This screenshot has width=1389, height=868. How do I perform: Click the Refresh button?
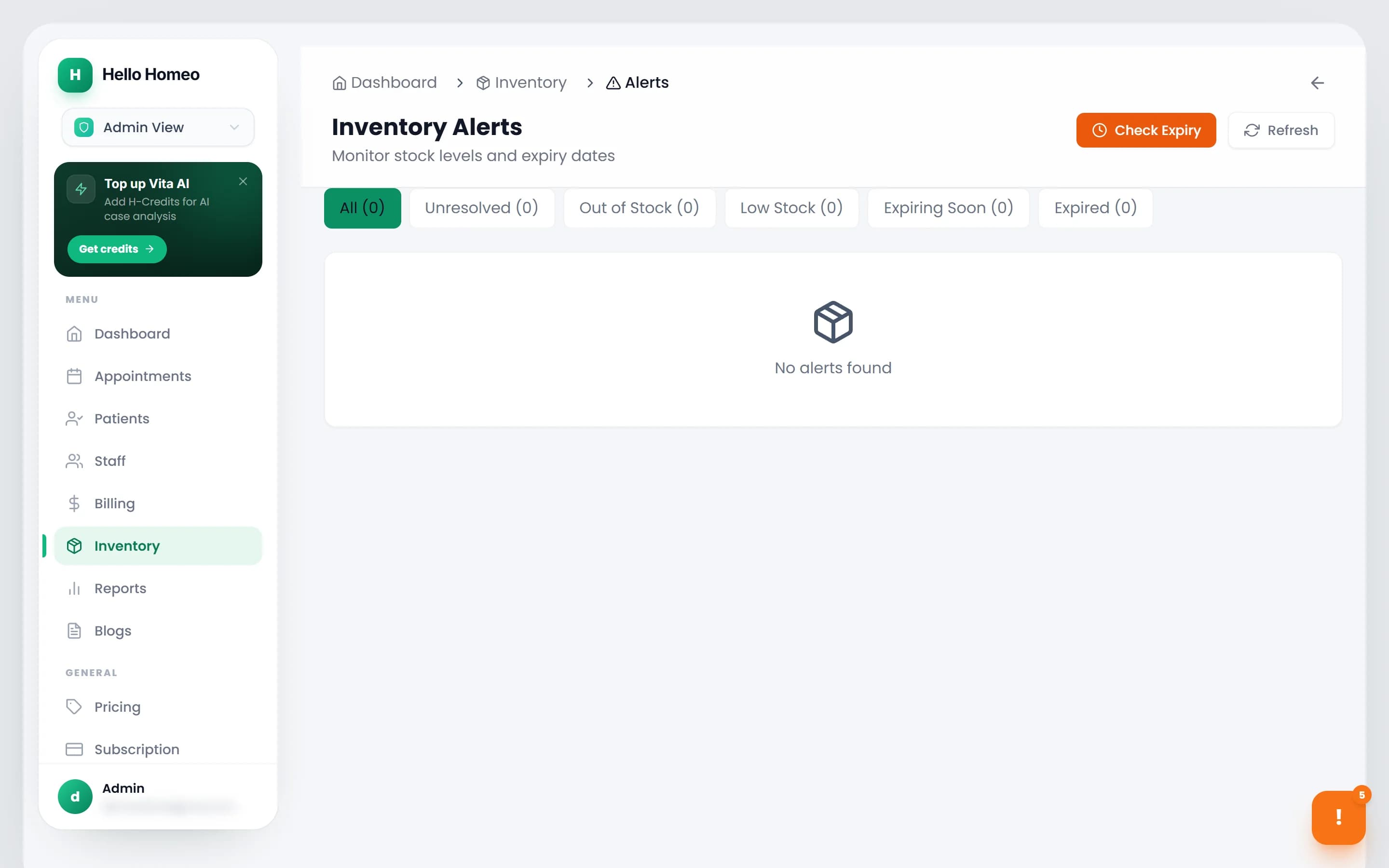pyautogui.click(x=1281, y=130)
